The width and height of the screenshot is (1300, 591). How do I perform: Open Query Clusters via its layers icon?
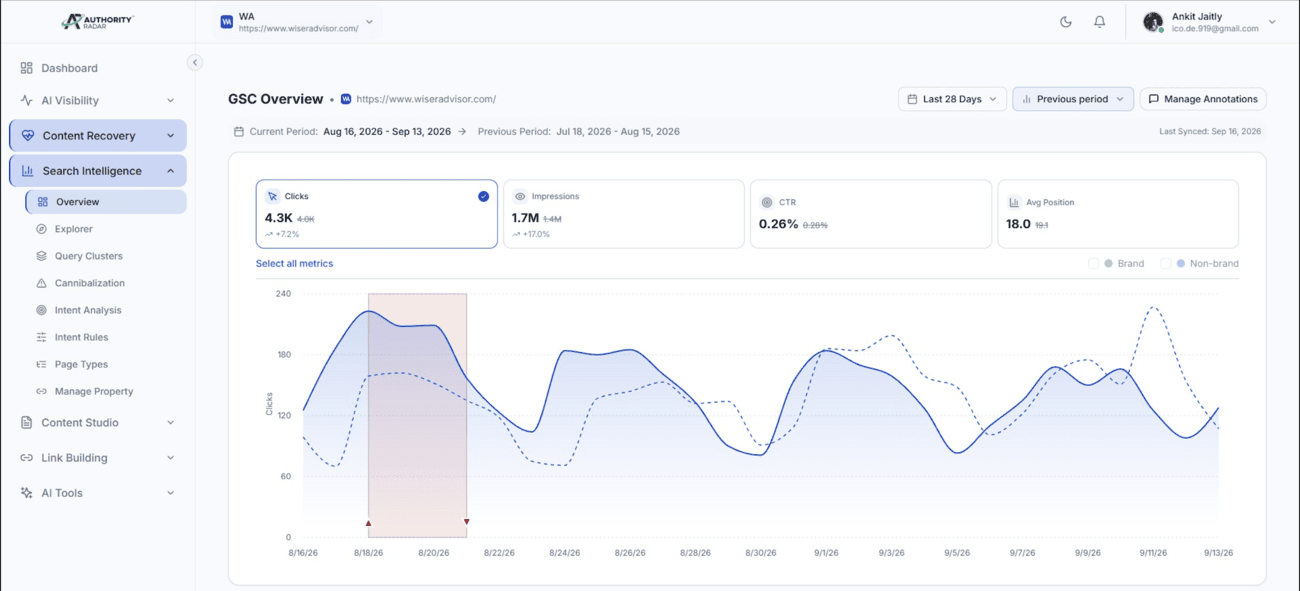41,256
